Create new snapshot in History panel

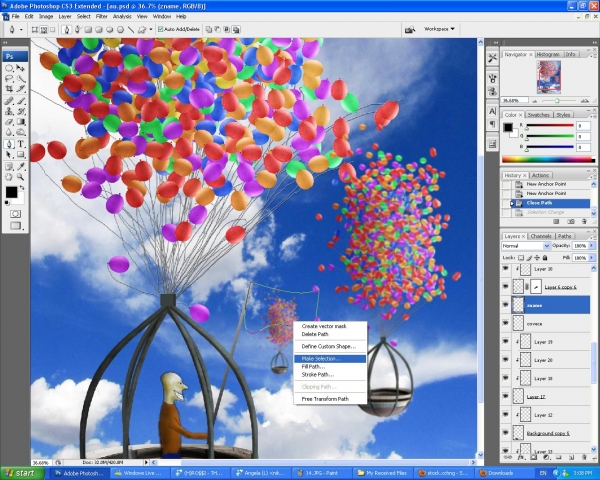tap(571, 221)
